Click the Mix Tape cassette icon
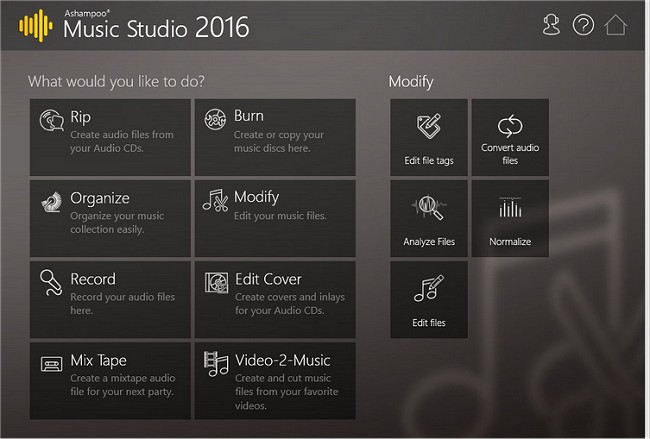Image resolution: width=650 pixels, height=439 pixels. [51, 364]
